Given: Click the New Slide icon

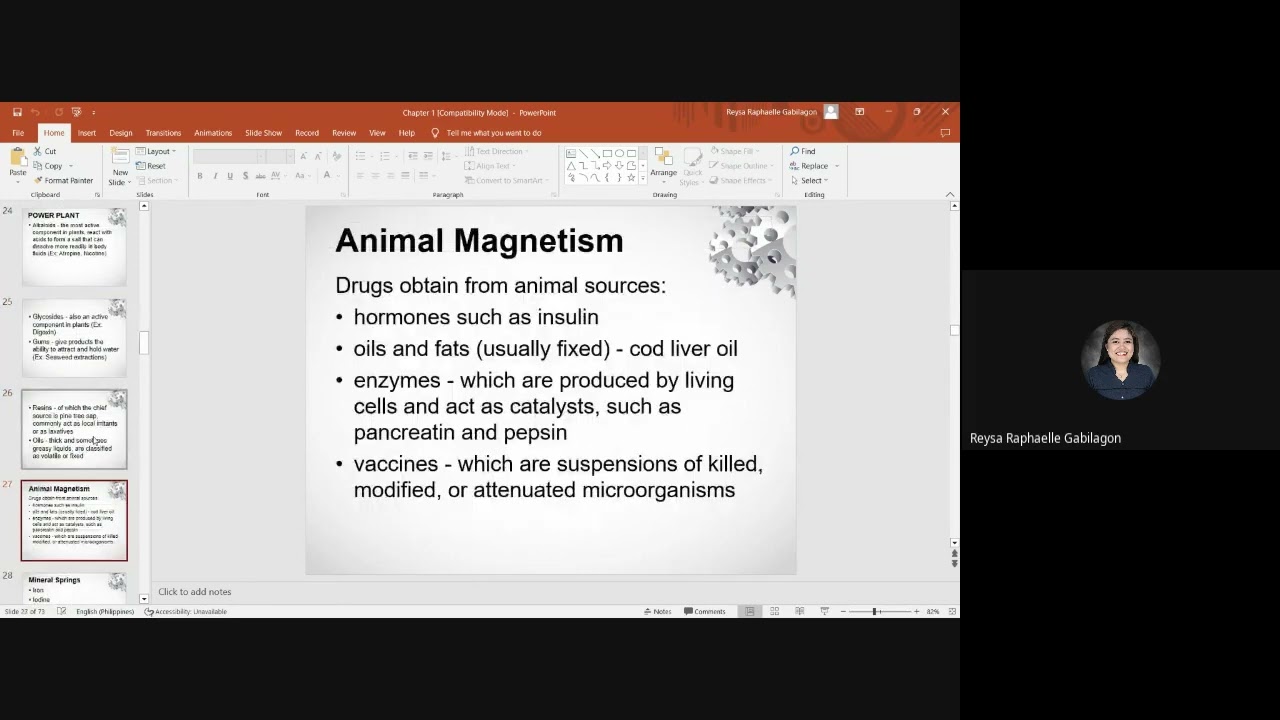Looking at the screenshot, I should 120,156.
